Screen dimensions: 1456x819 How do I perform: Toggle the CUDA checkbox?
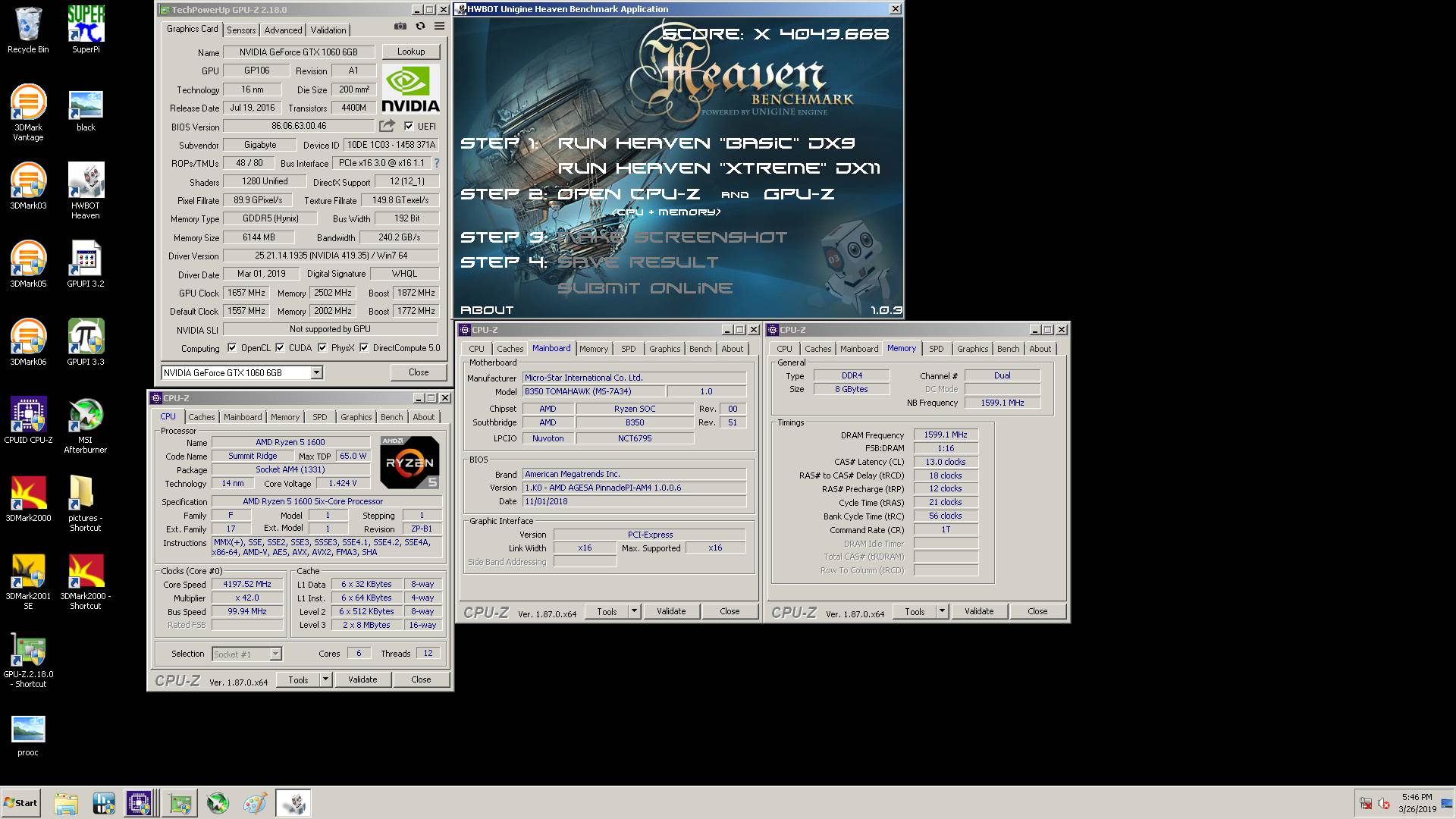point(280,348)
